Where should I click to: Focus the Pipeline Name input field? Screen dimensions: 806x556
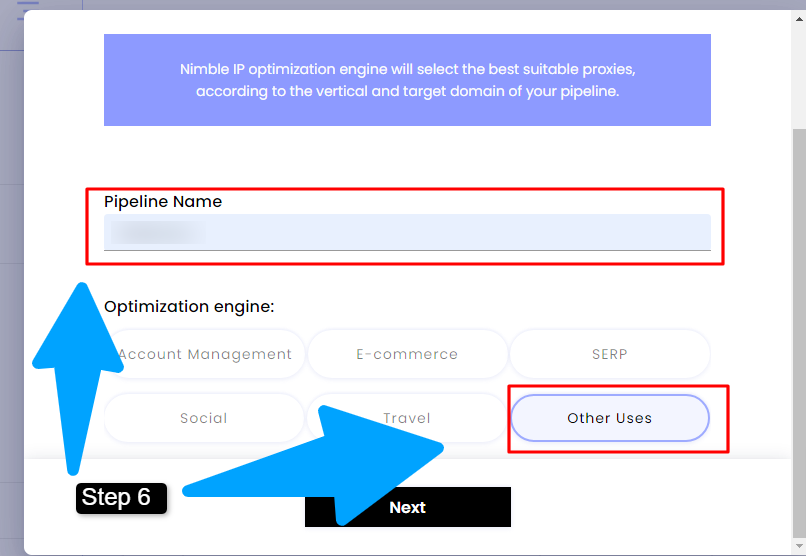(x=407, y=232)
